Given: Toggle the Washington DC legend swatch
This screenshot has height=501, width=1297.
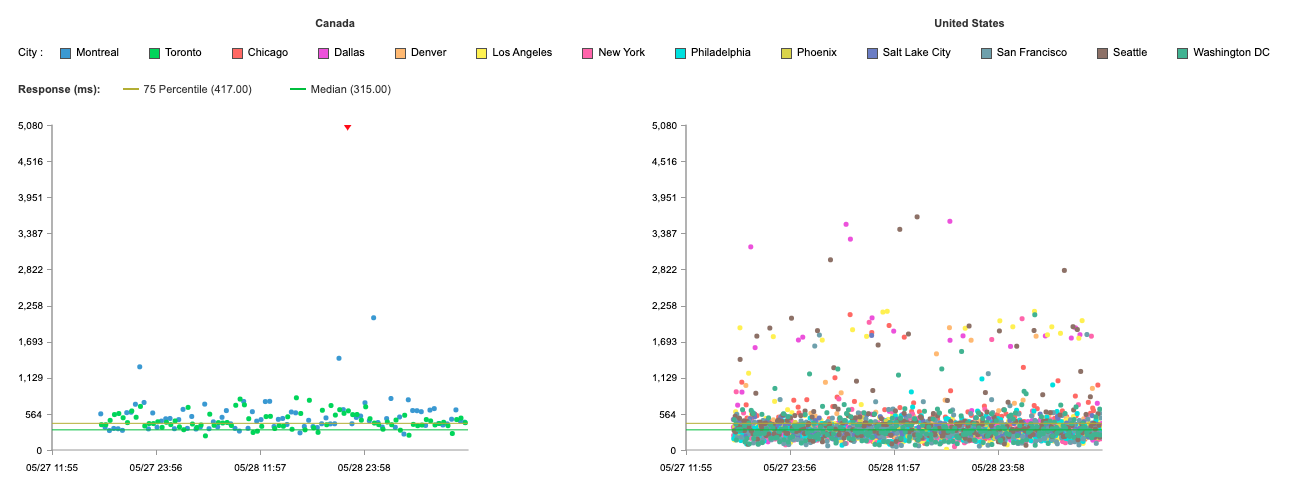Looking at the screenshot, I should (x=1182, y=53).
